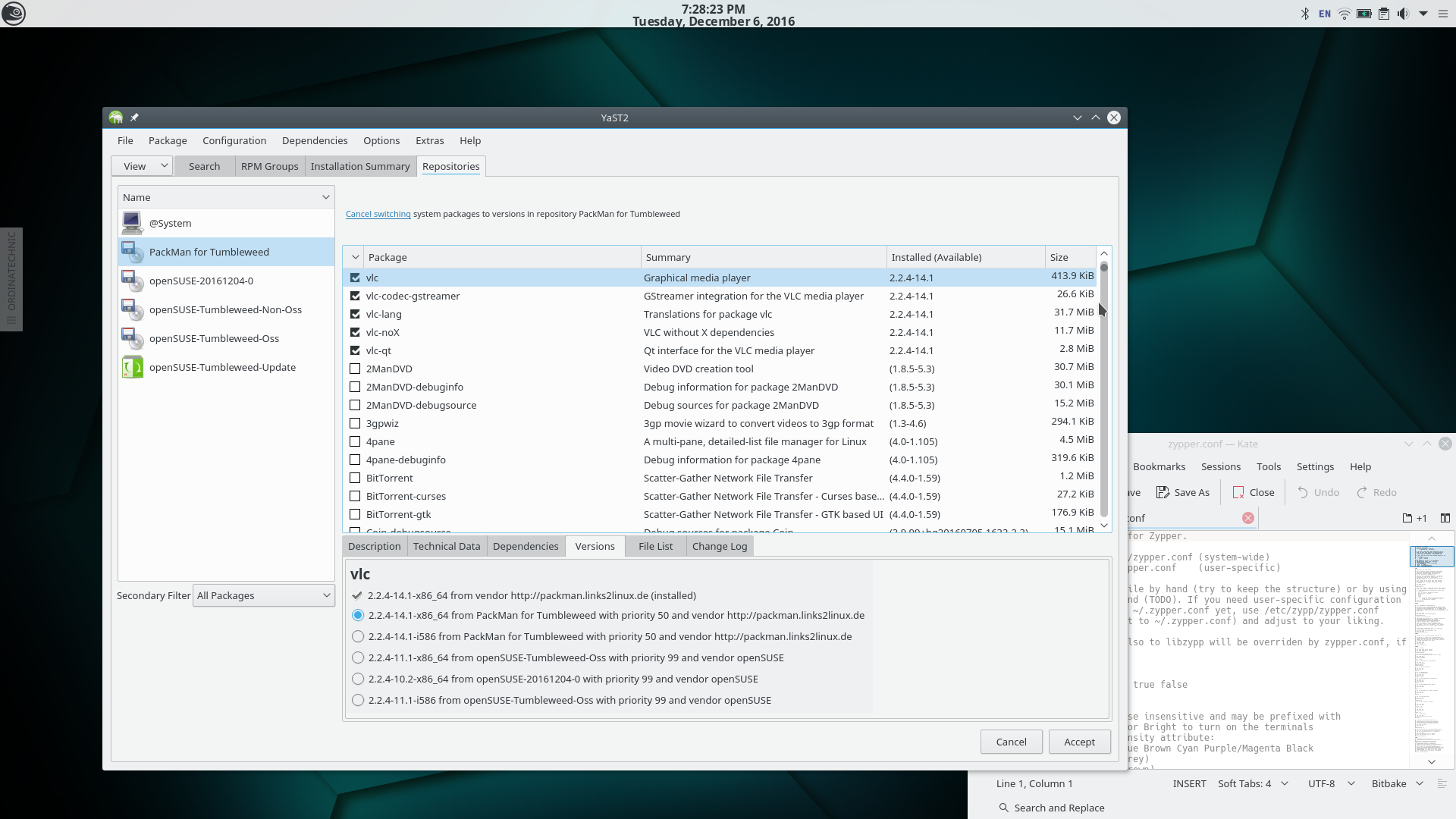The image size is (1456, 819).
Task: Open Bitbake syntax mode dropdown in Kate
Action: (1397, 783)
